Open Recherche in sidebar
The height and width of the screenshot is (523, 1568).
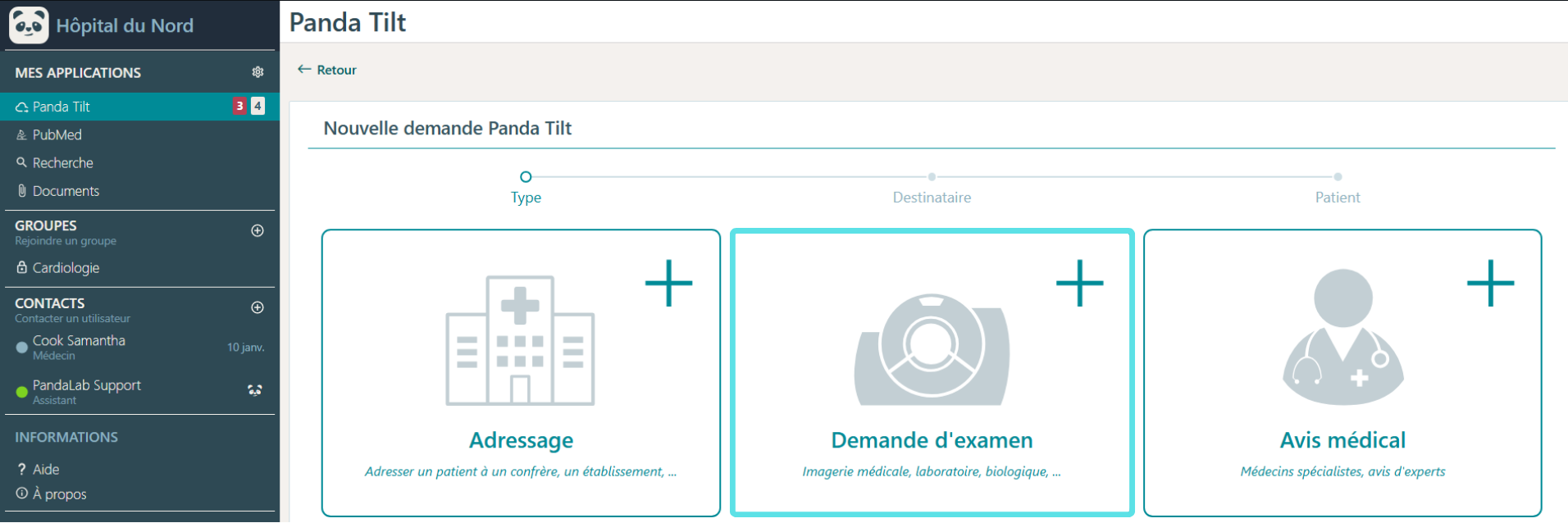[x=139, y=162]
